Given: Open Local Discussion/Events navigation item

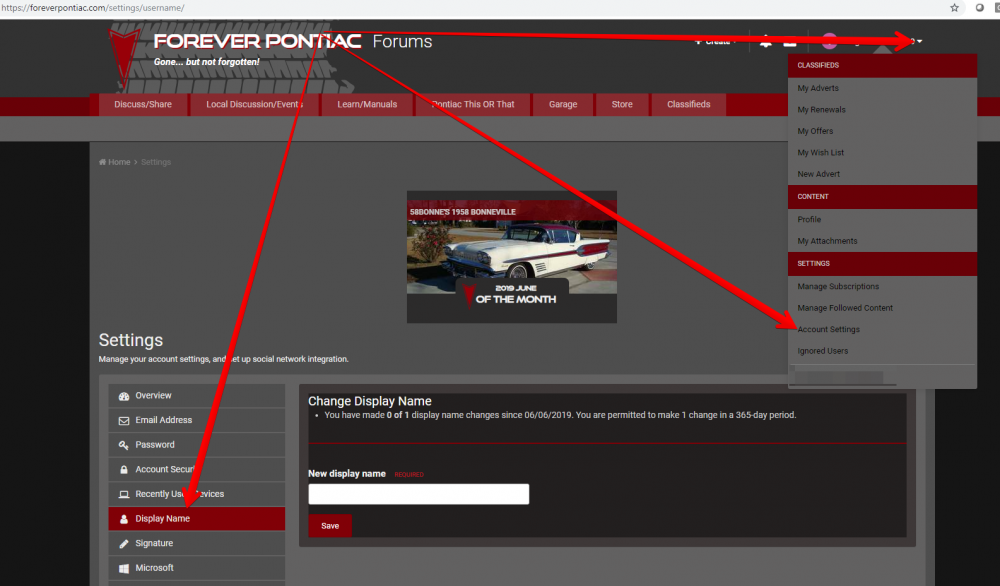Looking at the screenshot, I should click(x=254, y=105).
